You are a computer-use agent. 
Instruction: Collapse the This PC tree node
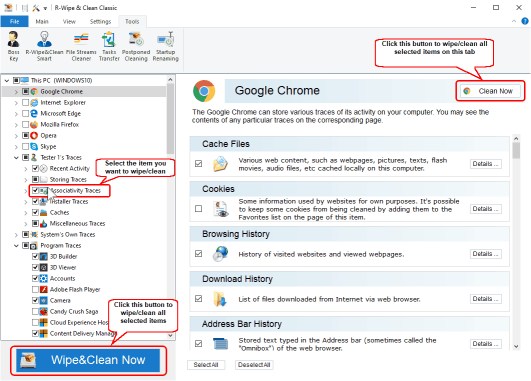coord(7,81)
